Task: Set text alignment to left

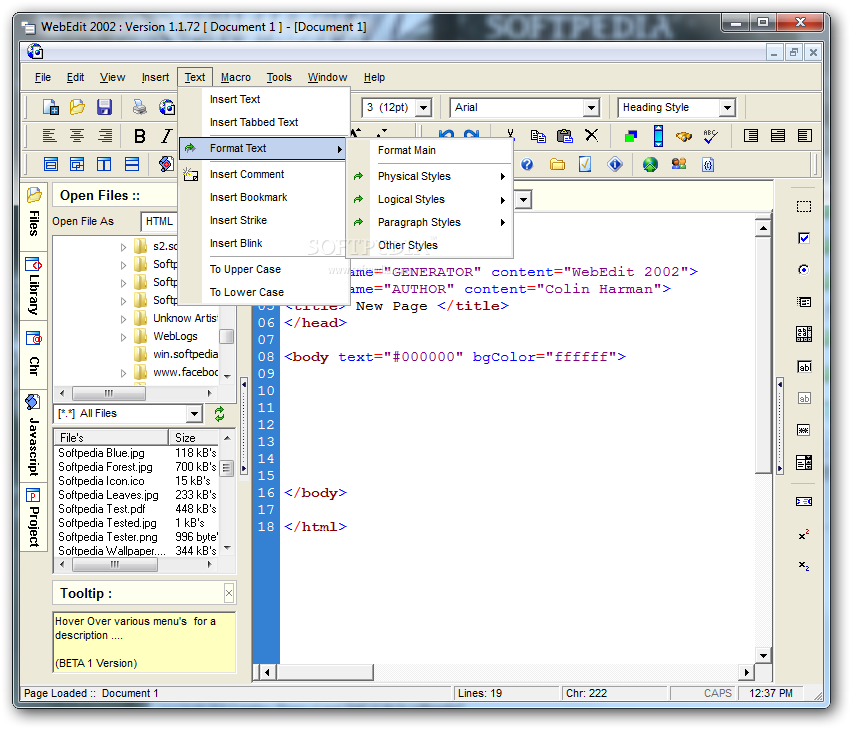Action: [x=49, y=135]
